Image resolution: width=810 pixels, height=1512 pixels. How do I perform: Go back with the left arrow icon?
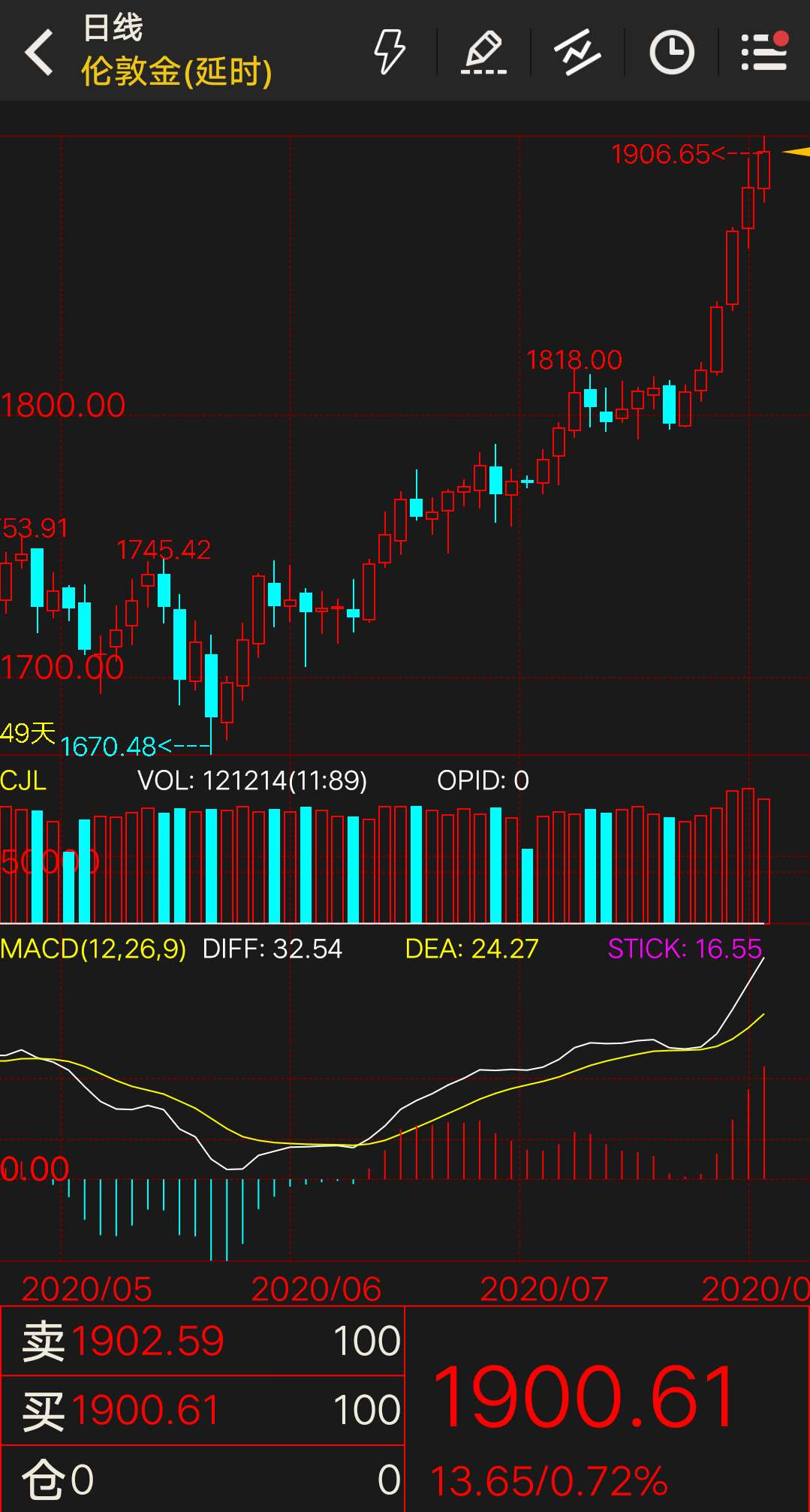39,52
